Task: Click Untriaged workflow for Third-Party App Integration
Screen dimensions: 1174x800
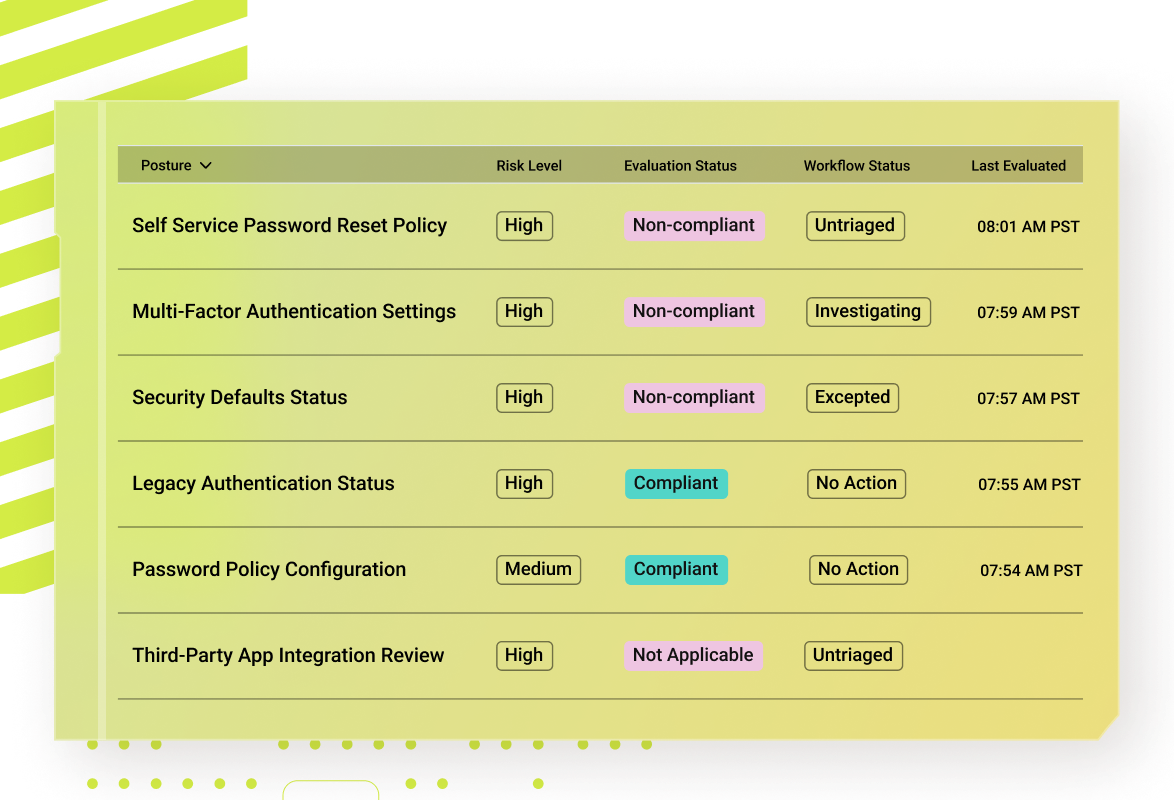Action: click(x=854, y=655)
